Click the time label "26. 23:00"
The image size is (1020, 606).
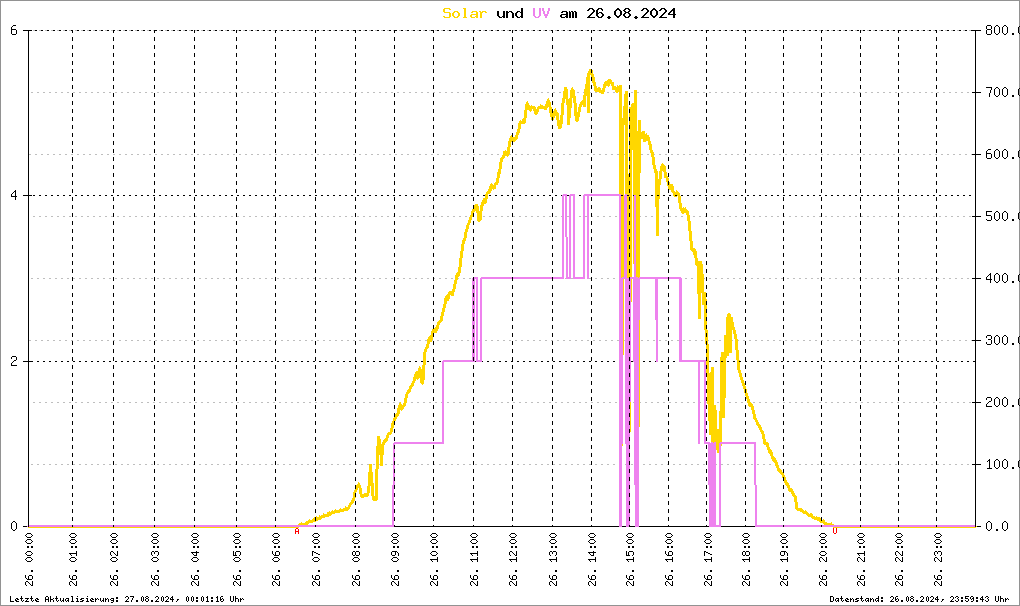[937, 559]
